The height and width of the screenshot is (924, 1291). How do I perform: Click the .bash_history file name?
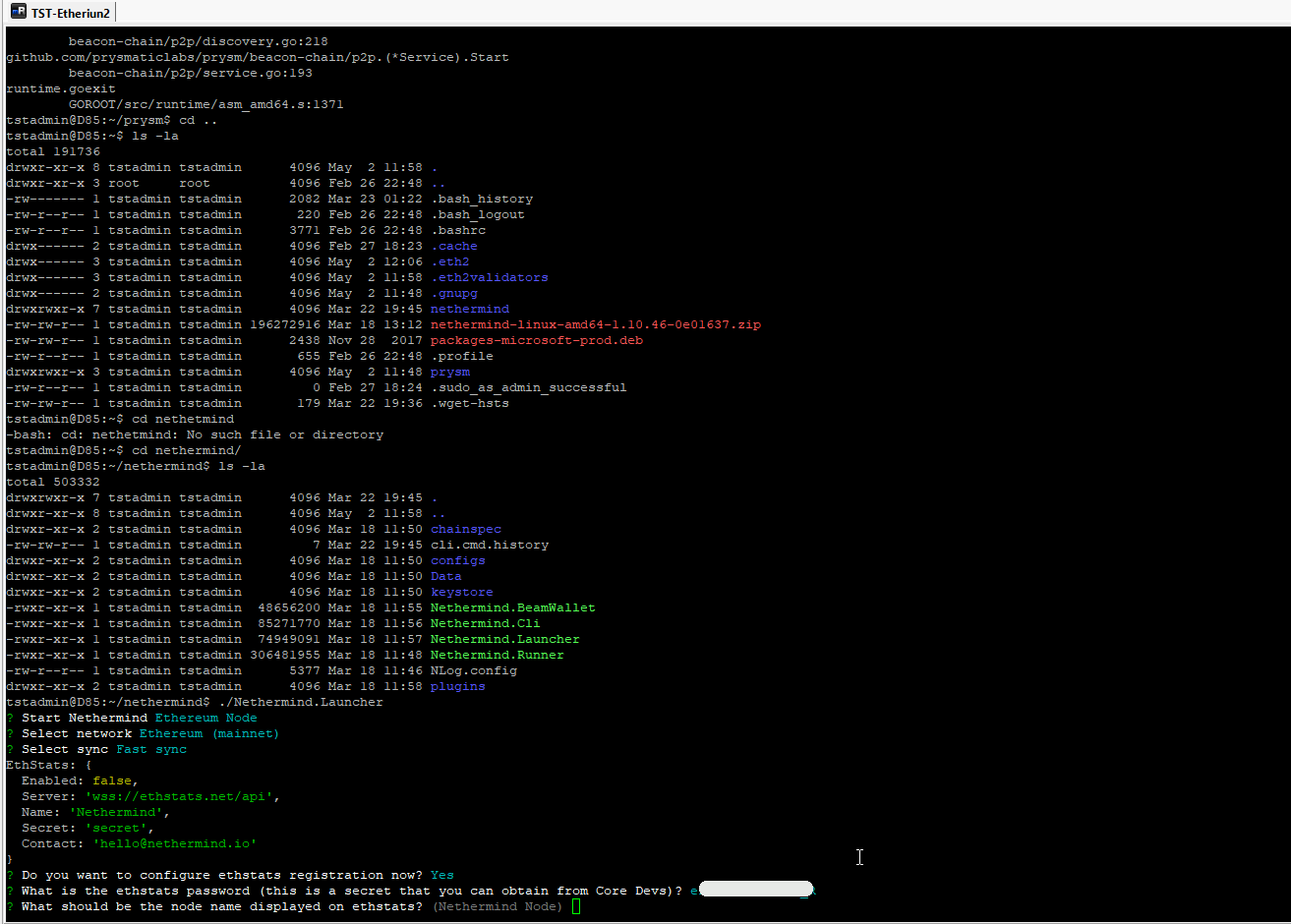[x=482, y=199]
